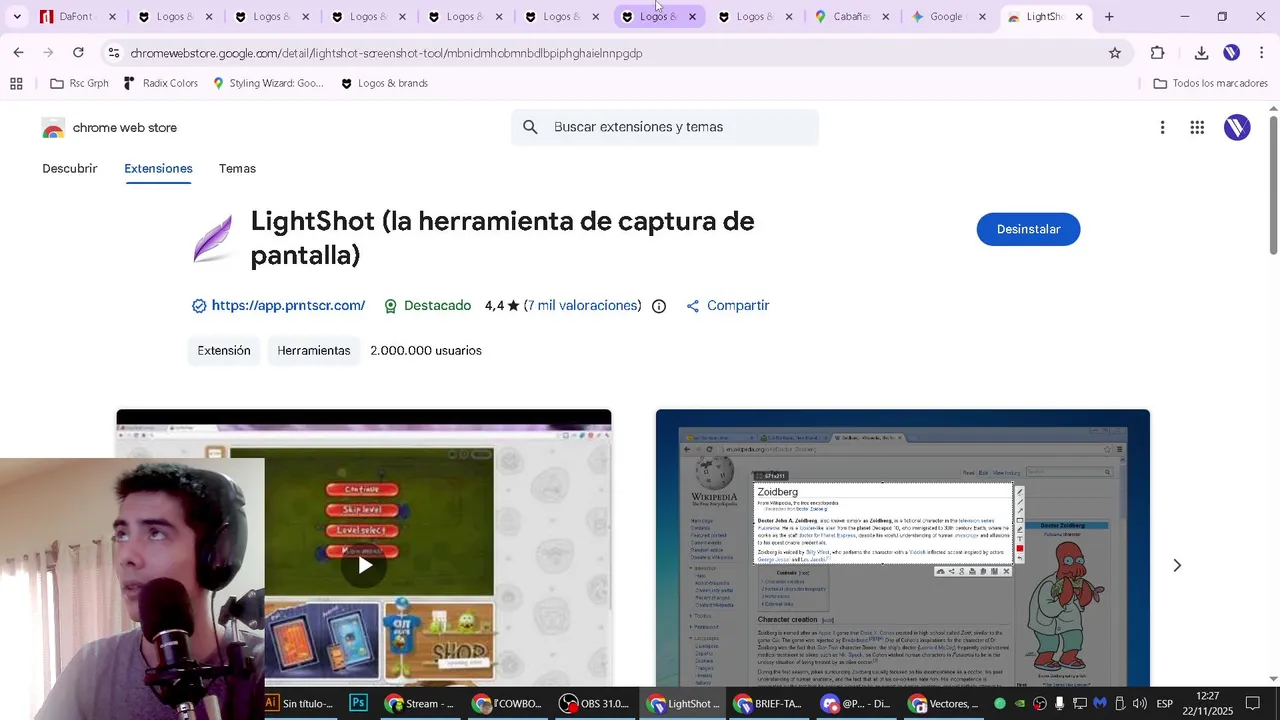Image resolution: width=1280 pixels, height=720 pixels.
Task: Open the Rsc Grph bookmark folder
Action: (79, 84)
